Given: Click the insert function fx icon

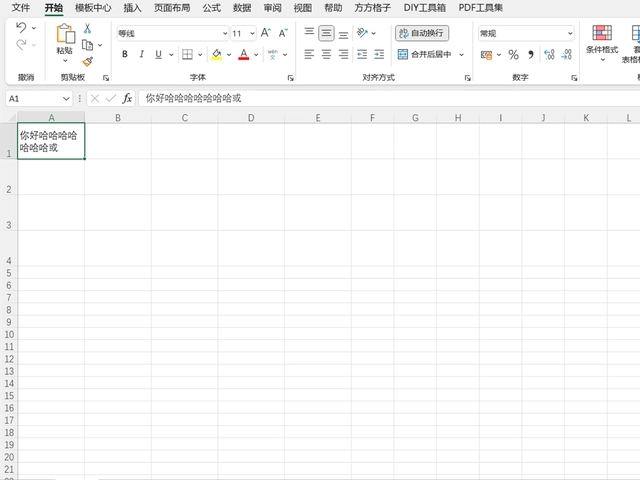Looking at the screenshot, I should [x=127, y=98].
